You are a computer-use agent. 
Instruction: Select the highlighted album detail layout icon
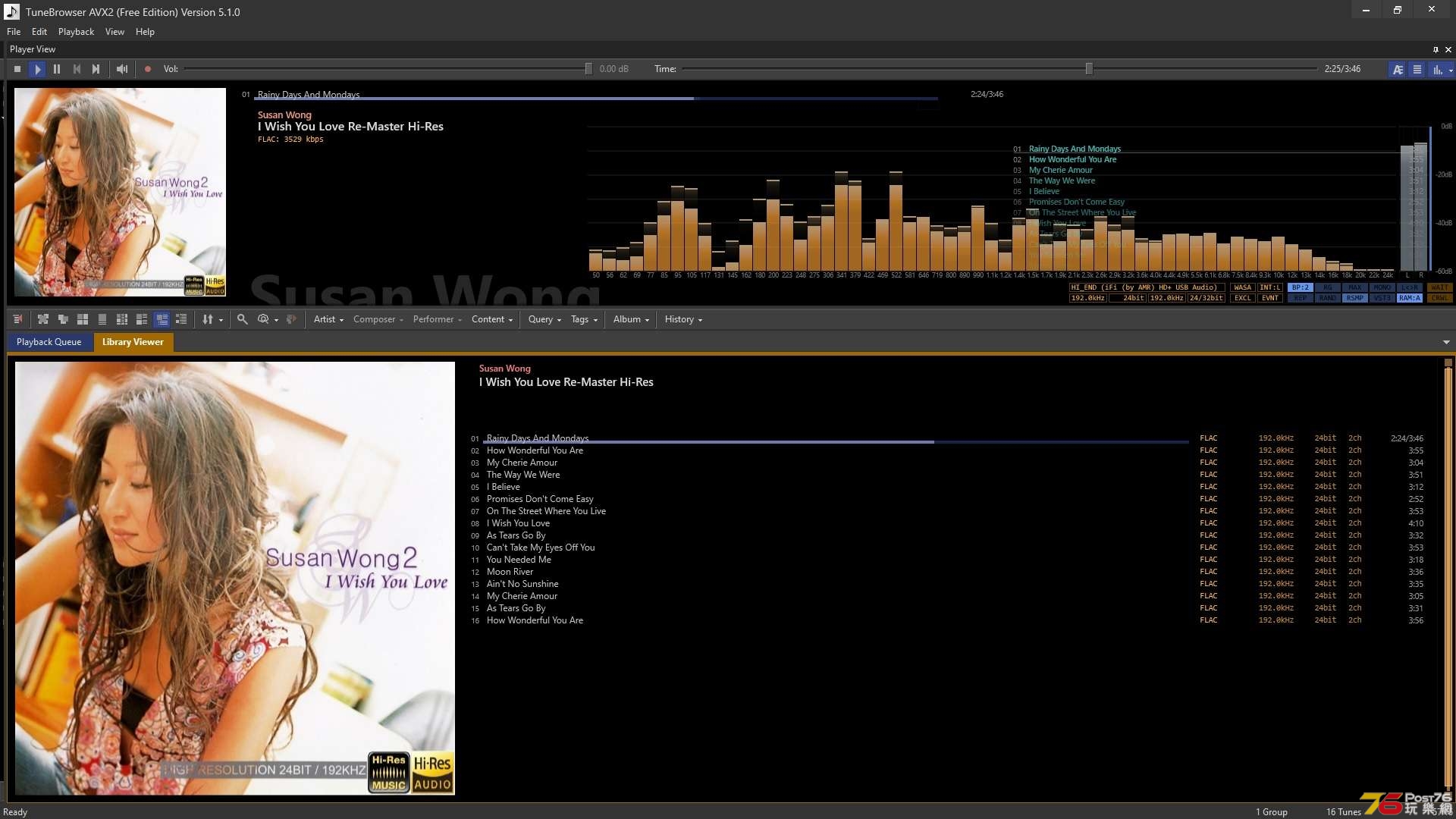(x=162, y=319)
